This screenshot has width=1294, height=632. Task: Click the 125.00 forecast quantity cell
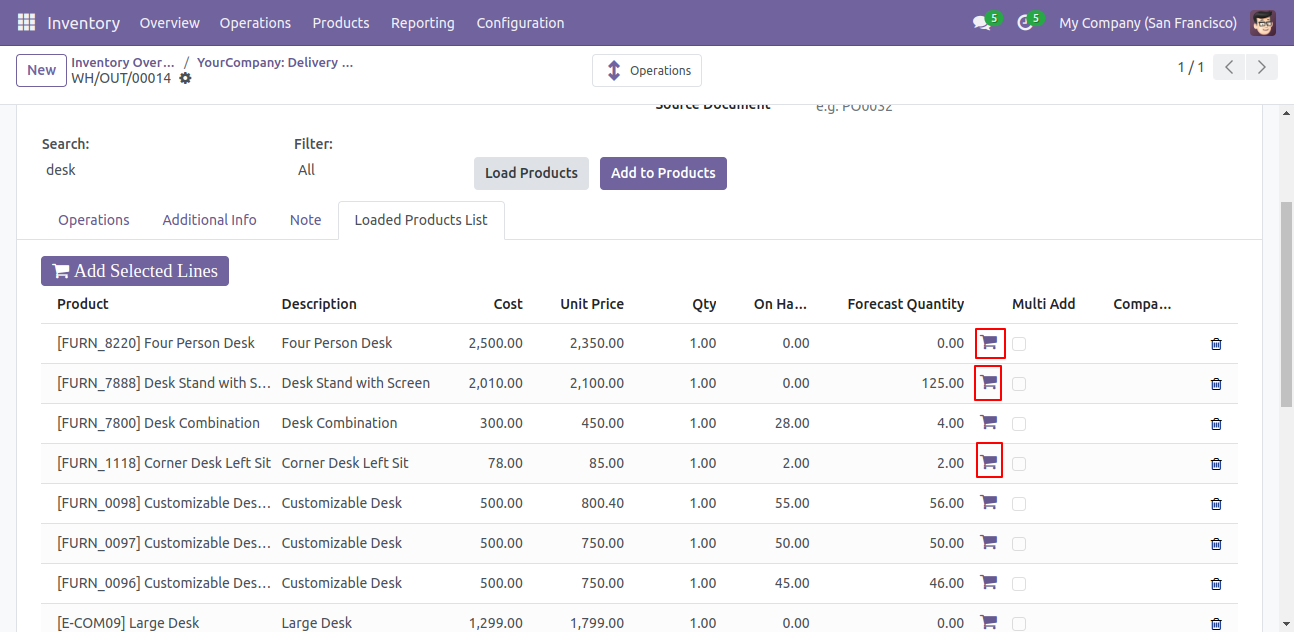point(943,383)
